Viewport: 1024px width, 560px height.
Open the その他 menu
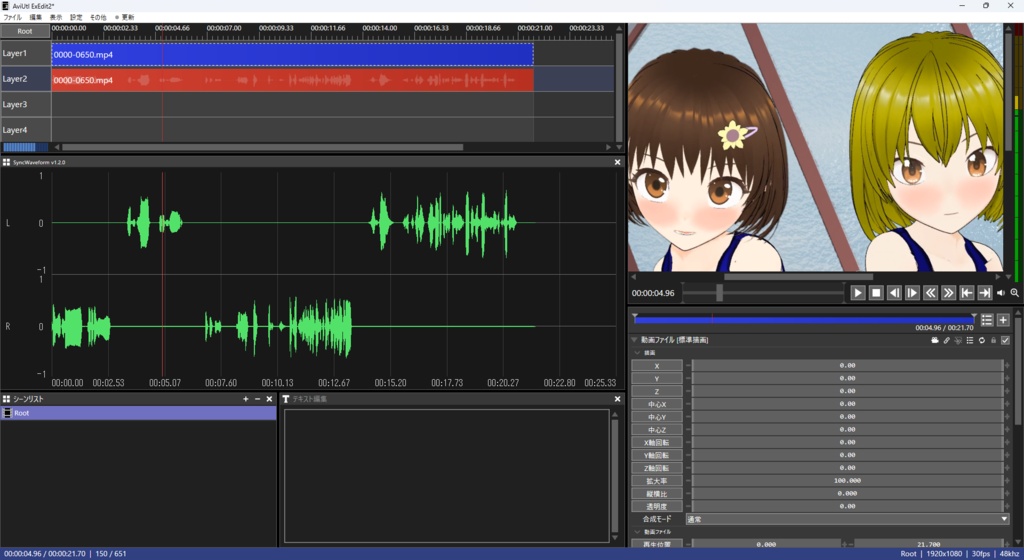tap(98, 17)
